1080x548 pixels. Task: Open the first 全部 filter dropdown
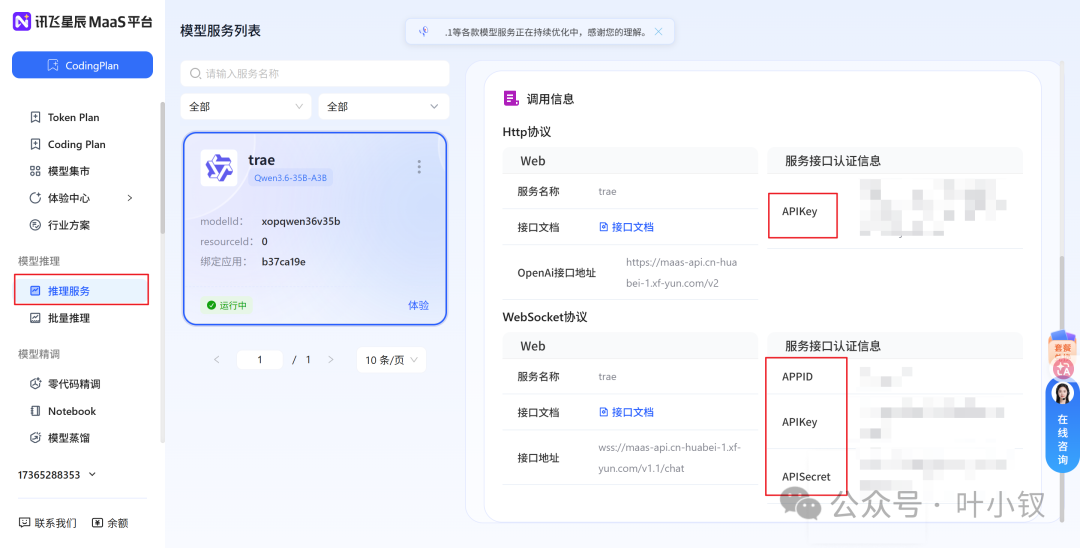click(x=246, y=107)
